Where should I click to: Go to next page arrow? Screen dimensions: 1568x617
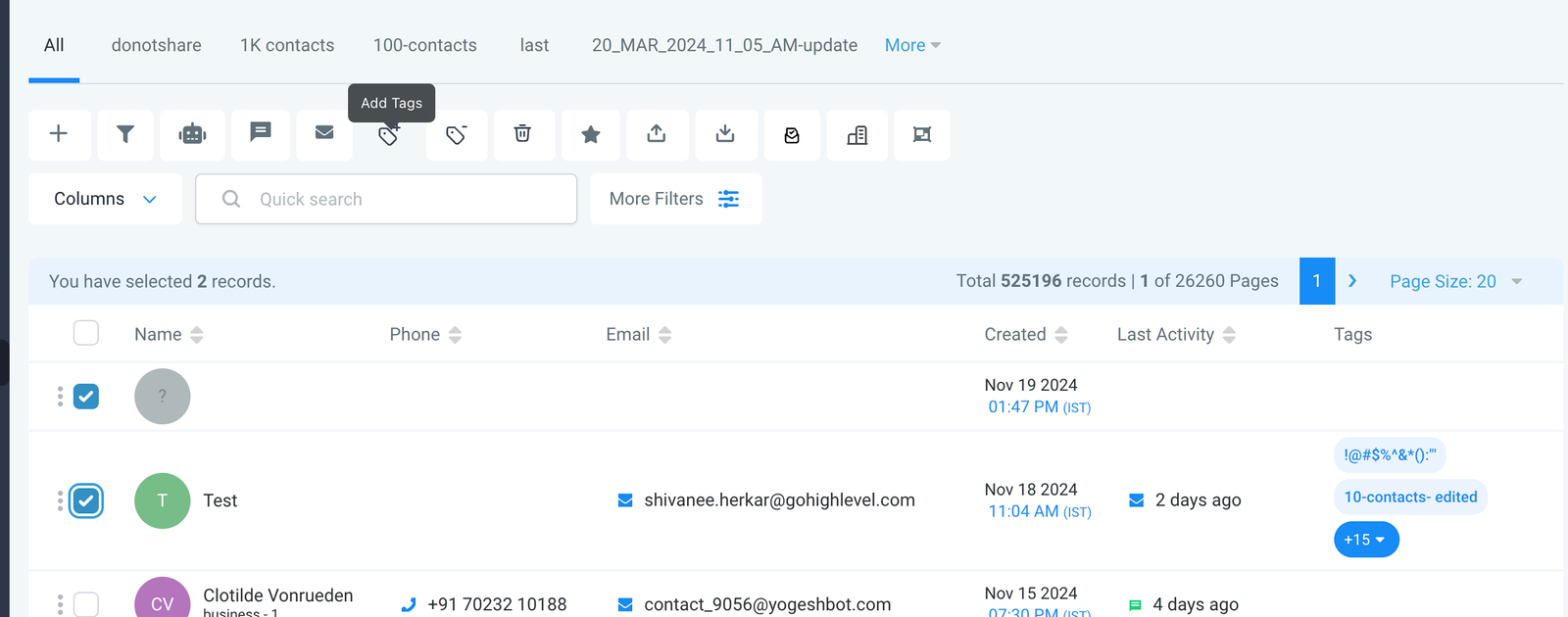pyautogui.click(x=1352, y=281)
